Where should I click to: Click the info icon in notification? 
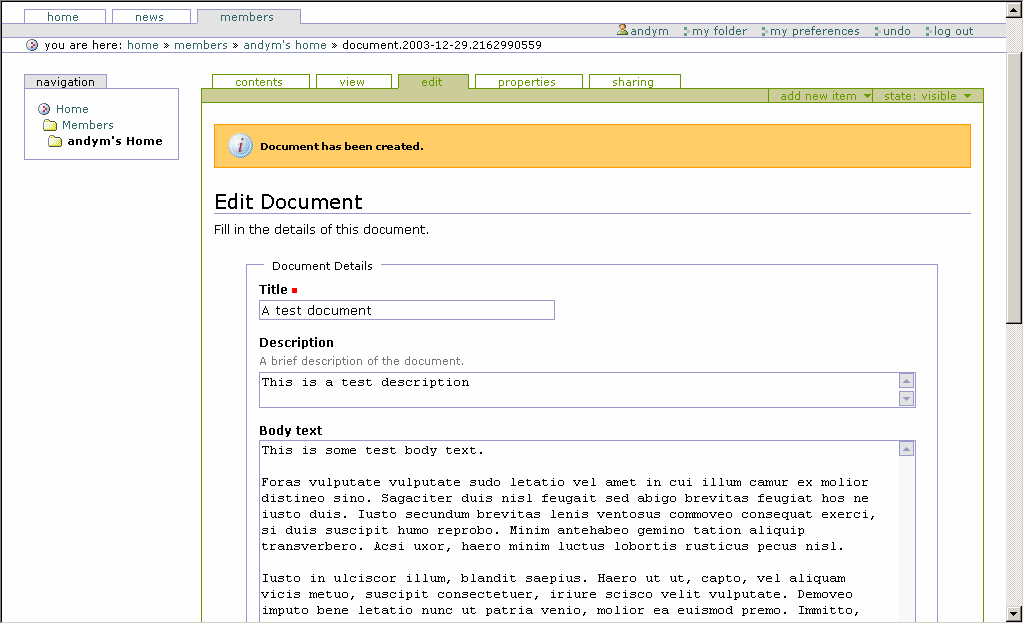(x=240, y=146)
